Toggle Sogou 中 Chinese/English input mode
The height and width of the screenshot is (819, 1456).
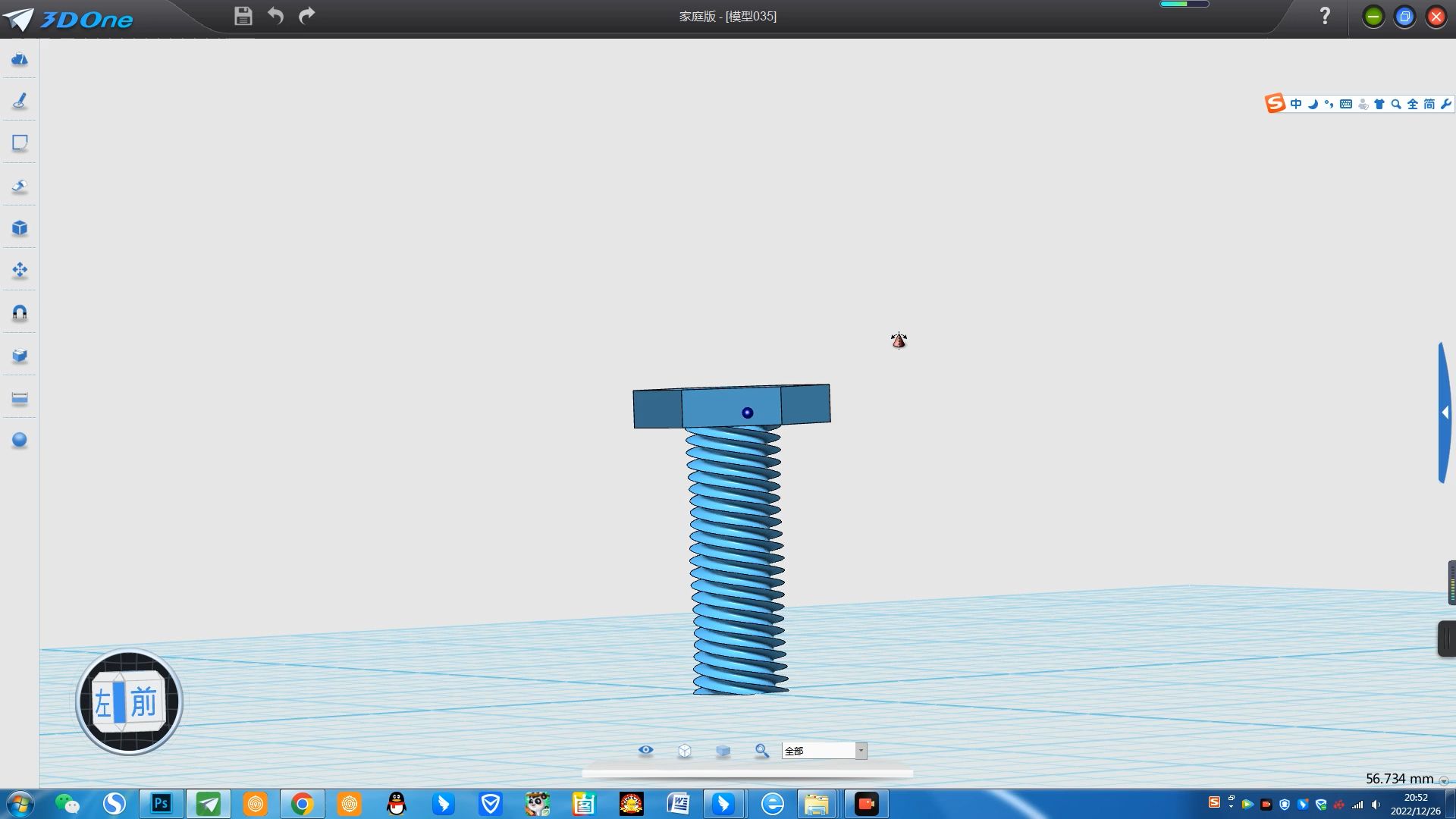(1296, 104)
